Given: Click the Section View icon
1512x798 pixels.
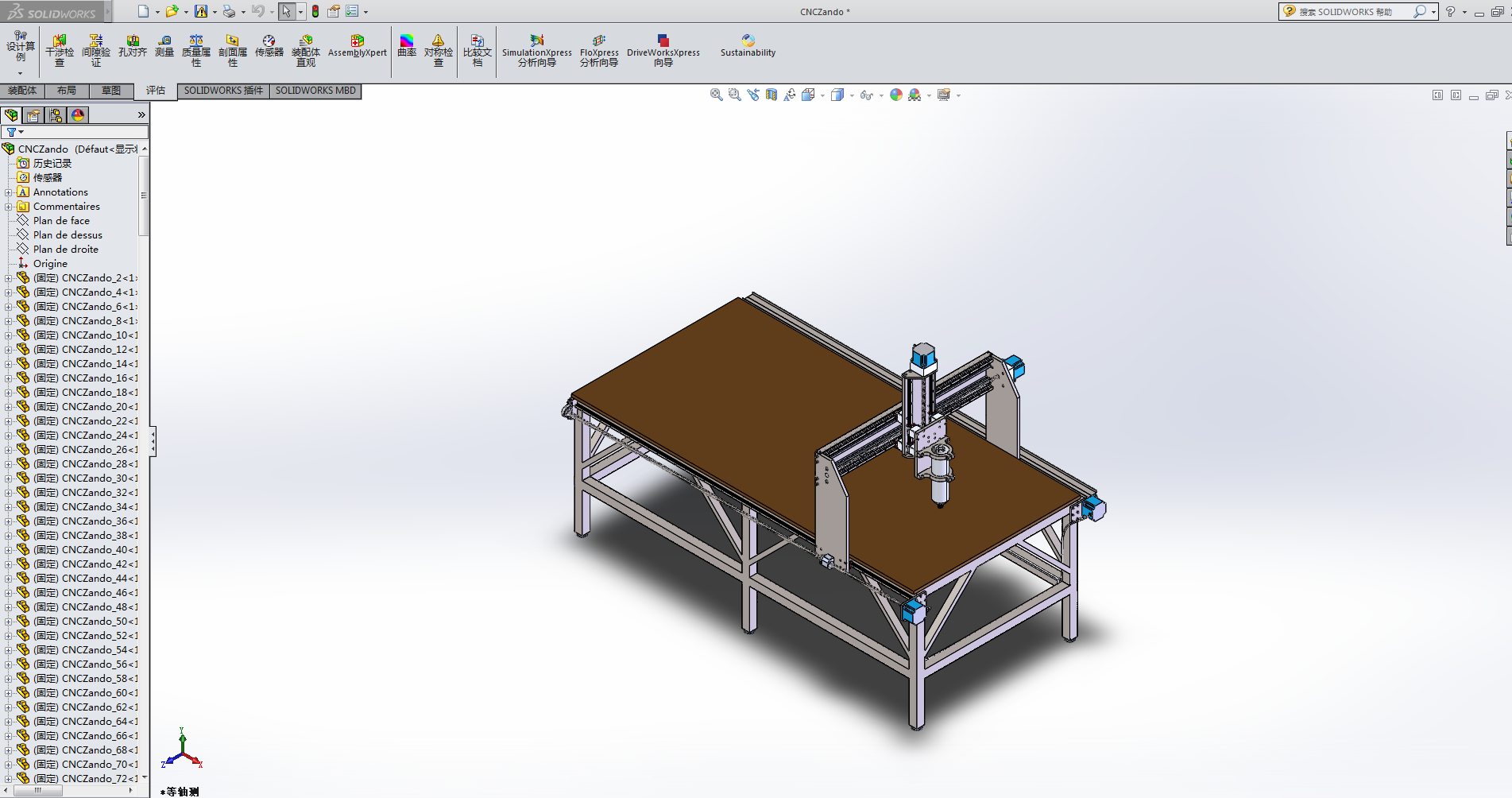Looking at the screenshot, I should (x=771, y=95).
